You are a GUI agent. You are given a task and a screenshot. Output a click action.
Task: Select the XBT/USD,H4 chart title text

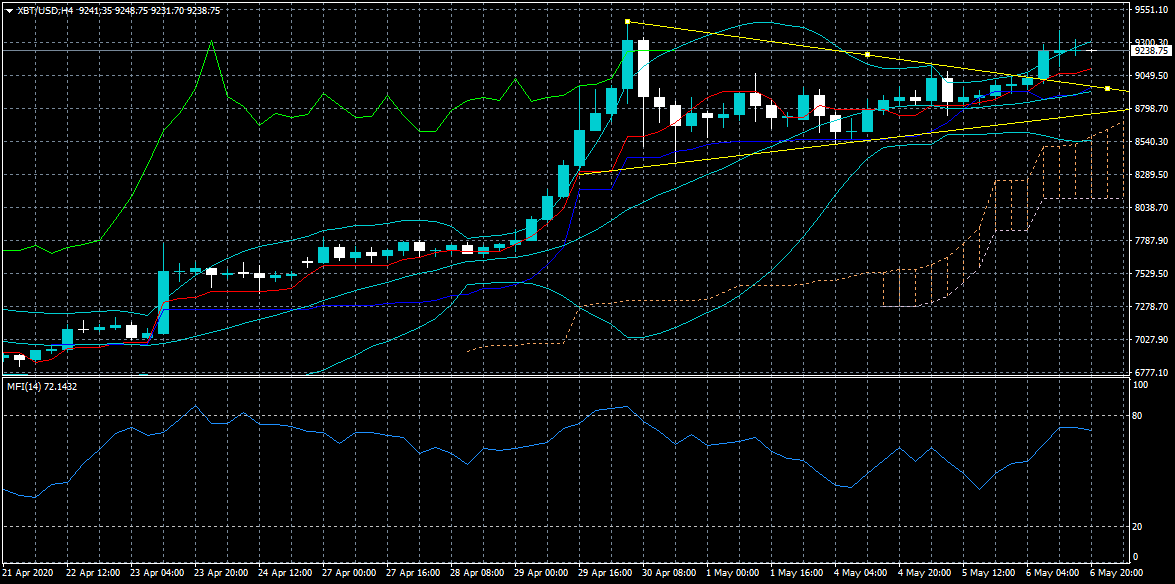(x=43, y=10)
